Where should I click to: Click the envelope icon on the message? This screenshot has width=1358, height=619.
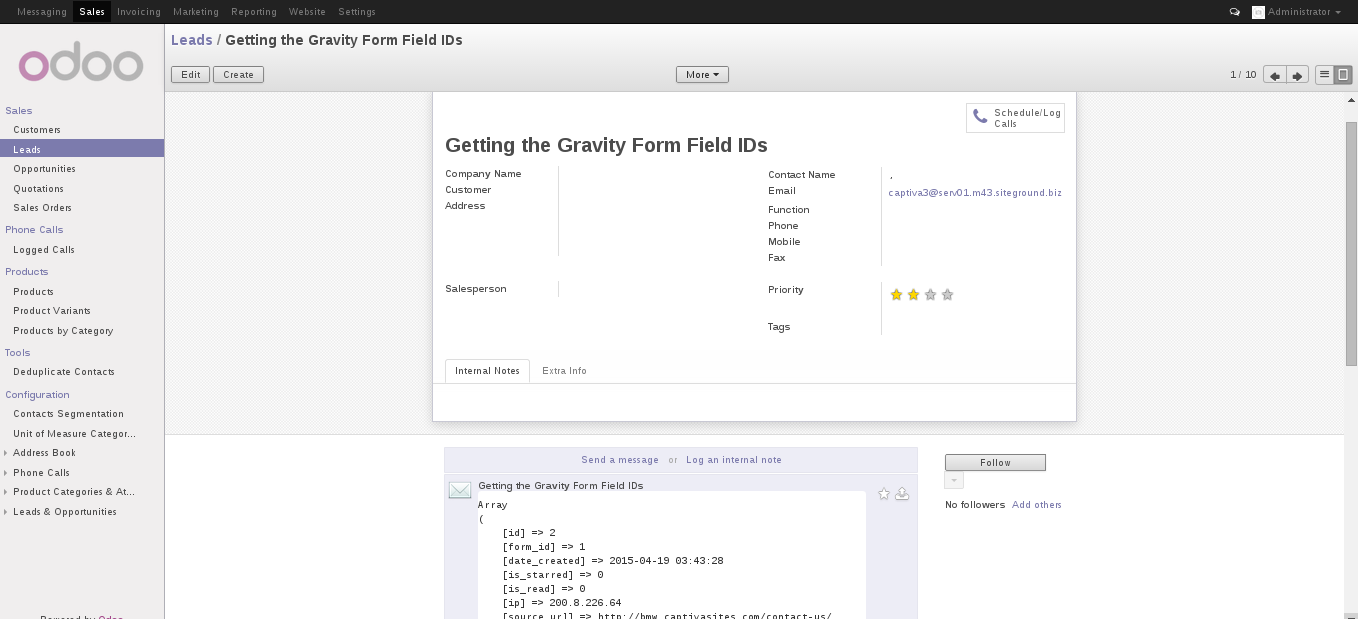460,490
